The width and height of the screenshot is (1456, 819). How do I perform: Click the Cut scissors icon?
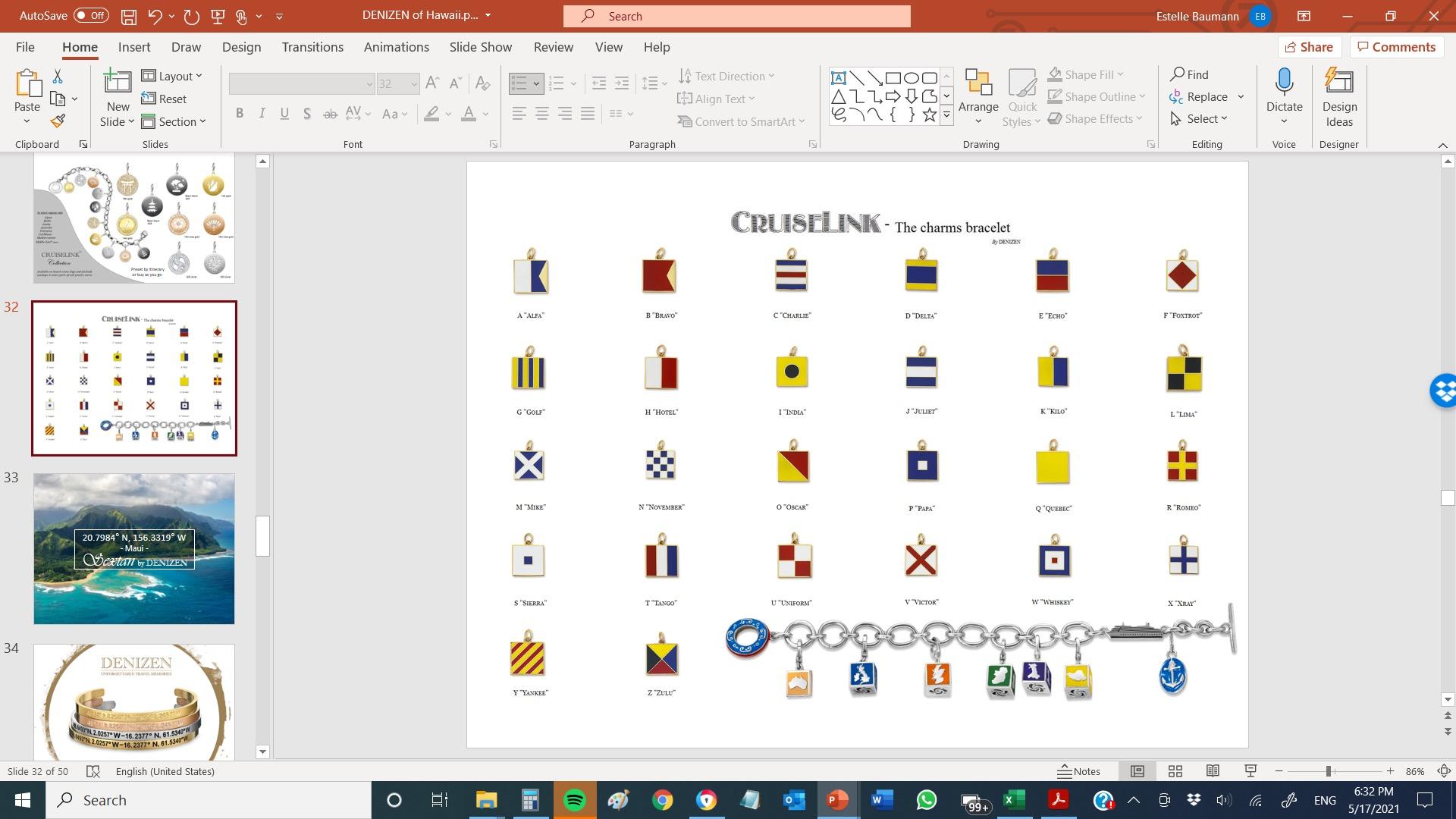[58, 77]
